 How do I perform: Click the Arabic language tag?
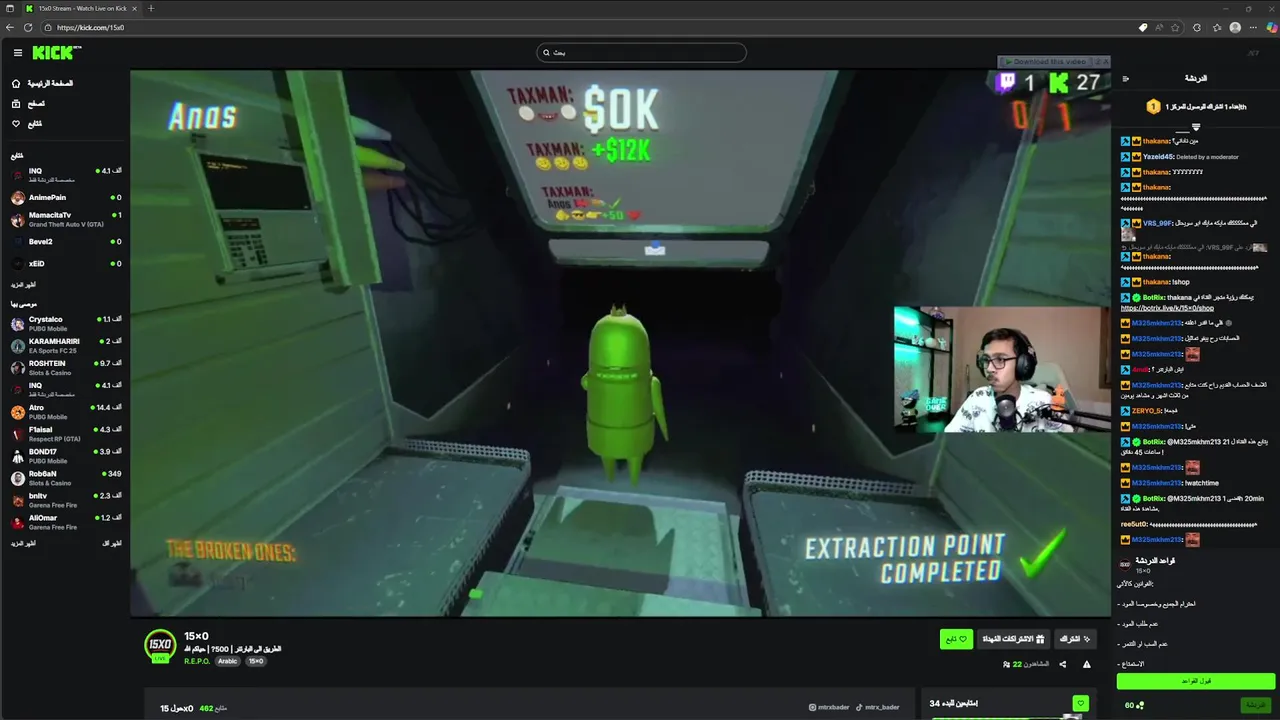click(x=228, y=661)
